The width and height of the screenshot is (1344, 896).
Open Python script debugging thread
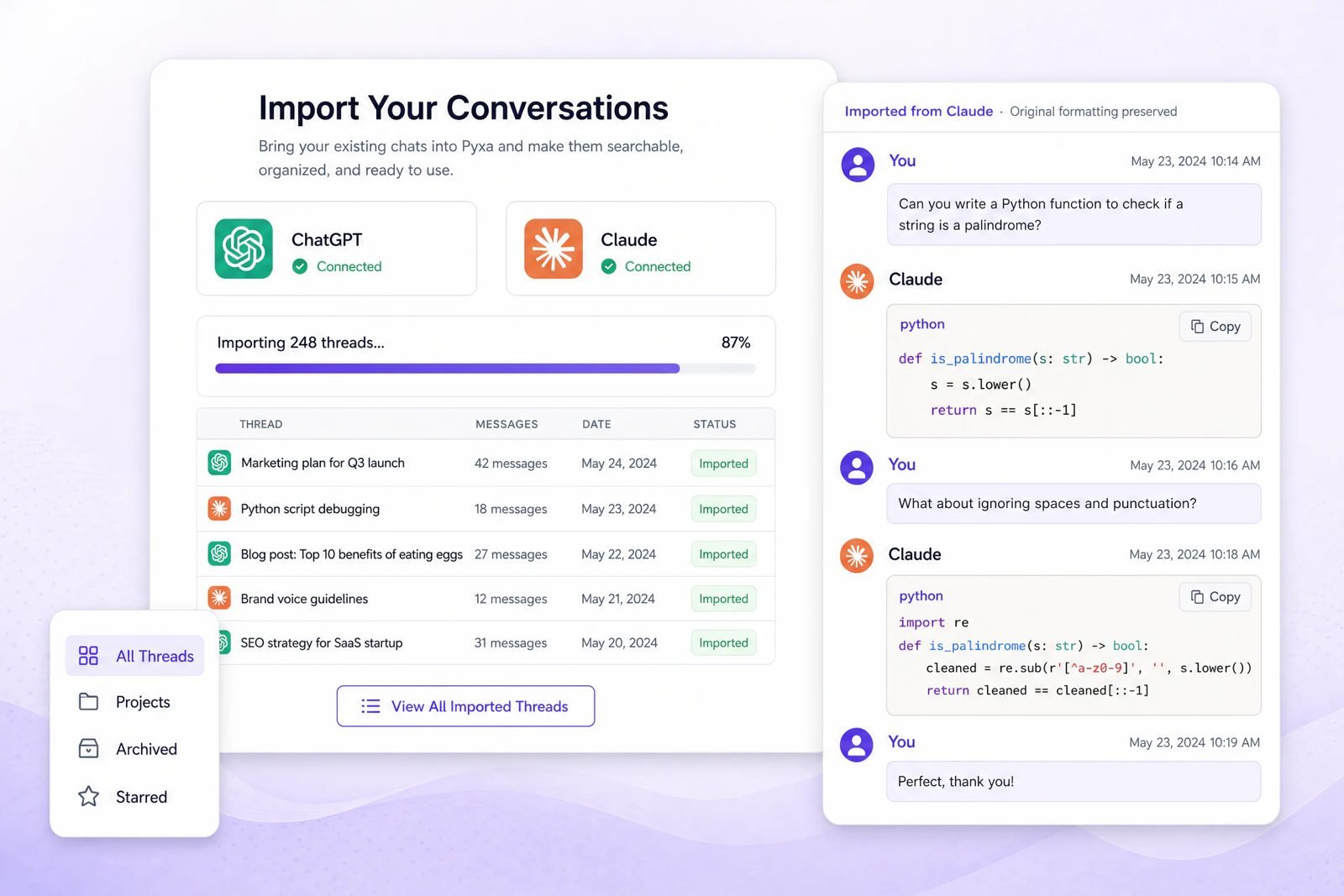click(x=310, y=509)
